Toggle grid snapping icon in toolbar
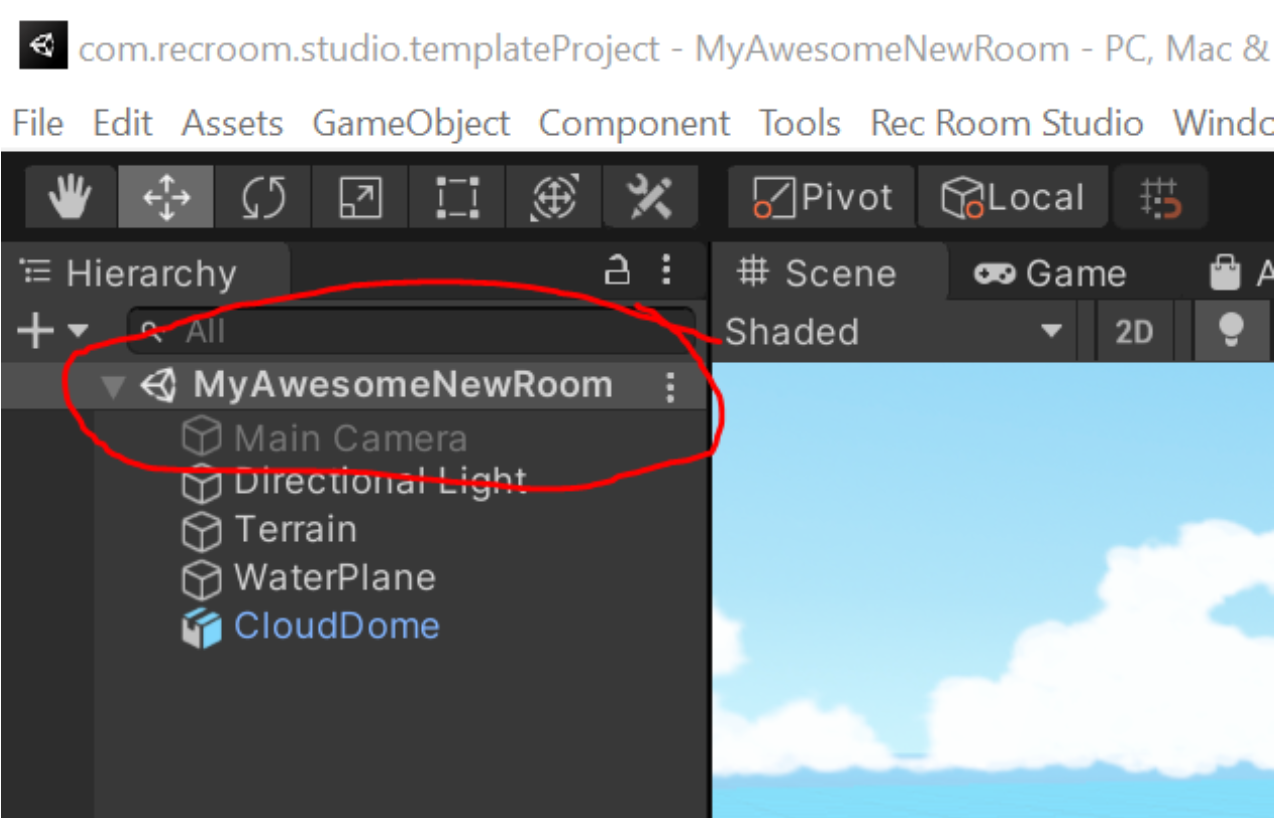The height and width of the screenshot is (818, 1274). click(1161, 198)
